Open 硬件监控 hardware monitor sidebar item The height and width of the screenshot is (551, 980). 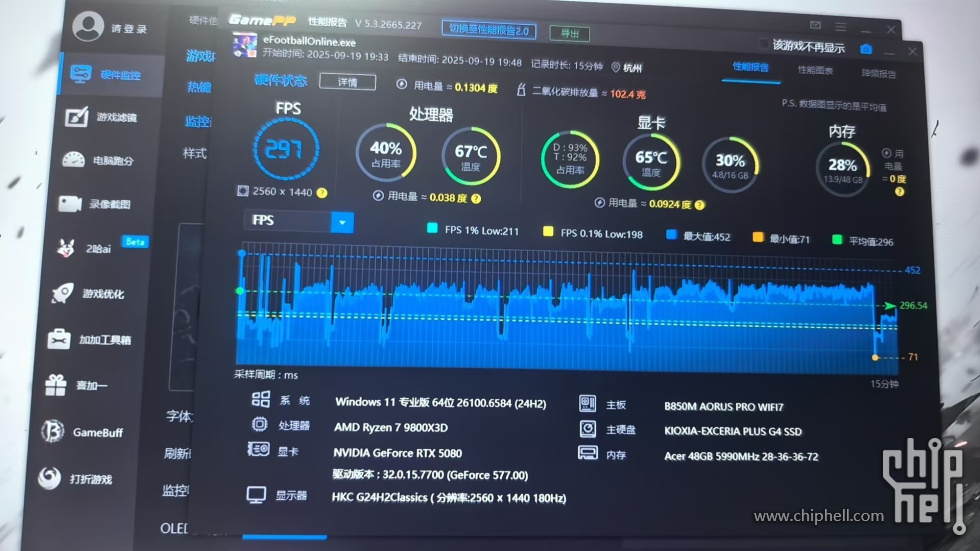click(112, 74)
